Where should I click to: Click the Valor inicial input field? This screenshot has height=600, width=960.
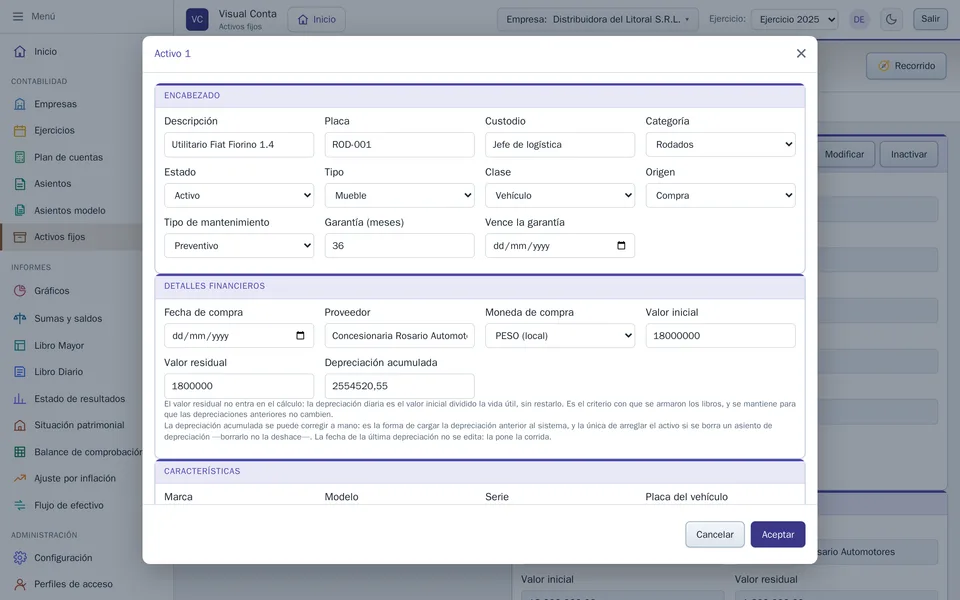point(721,336)
